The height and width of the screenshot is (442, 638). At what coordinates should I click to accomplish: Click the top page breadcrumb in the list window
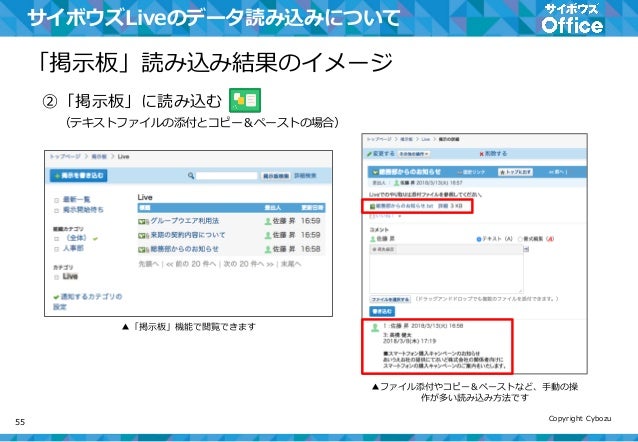pyautogui.click(x=65, y=157)
